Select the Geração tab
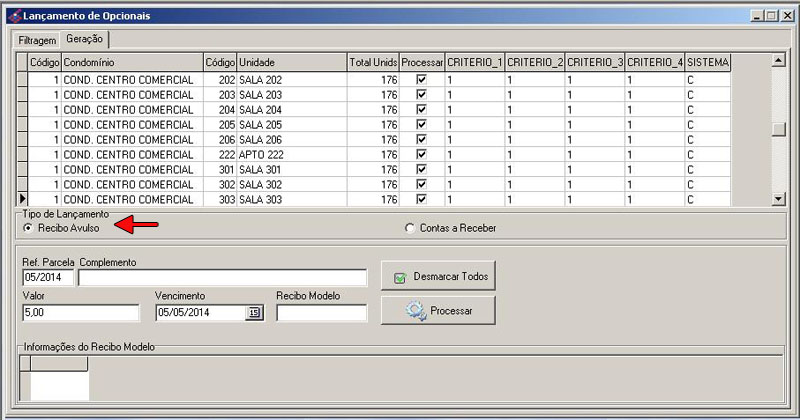Image resolution: width=800 pixels, height=420 pixels. (x=85, y=39)
